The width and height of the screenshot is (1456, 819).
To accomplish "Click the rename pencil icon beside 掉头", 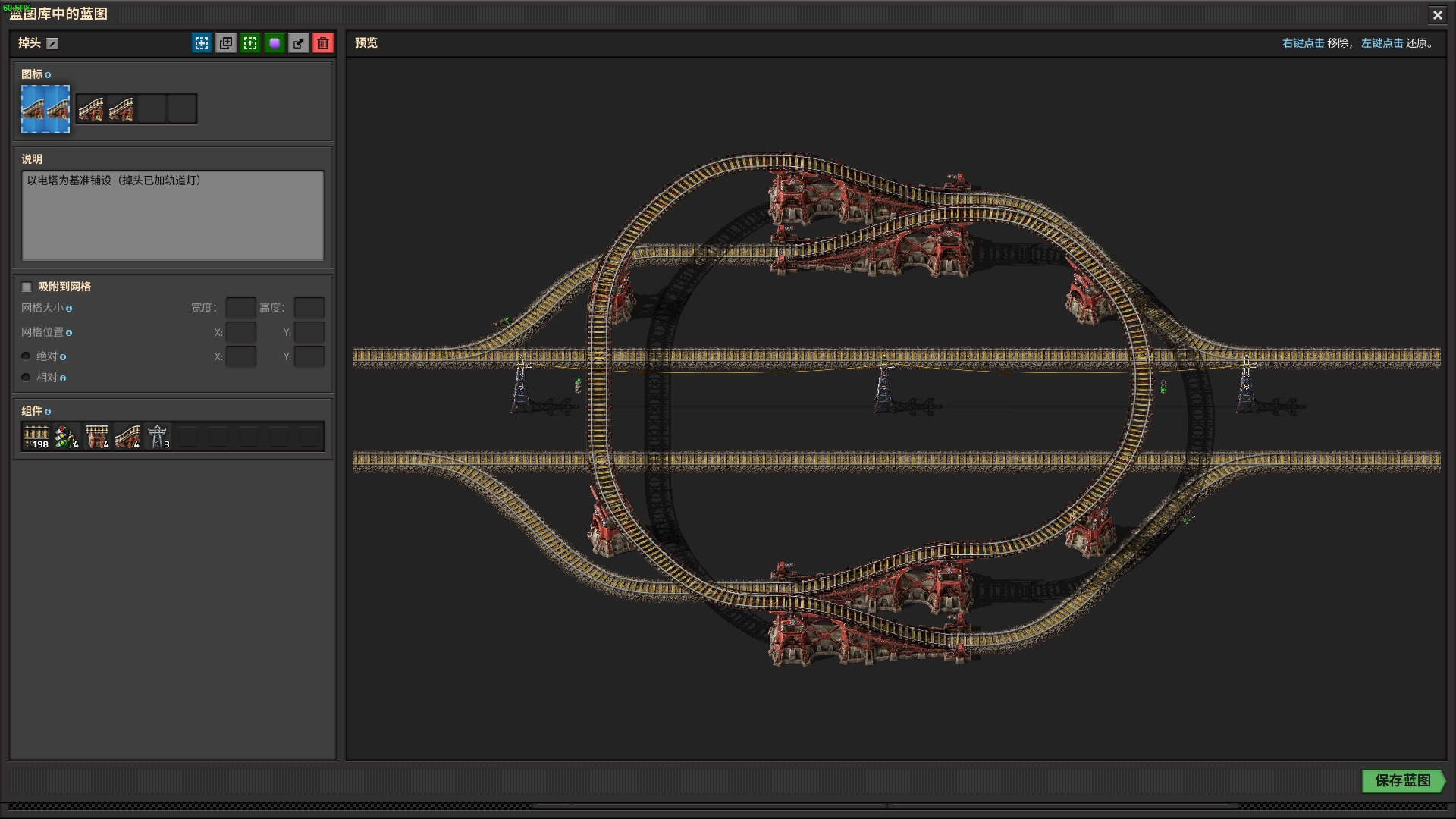I will [x=52, y=43].
